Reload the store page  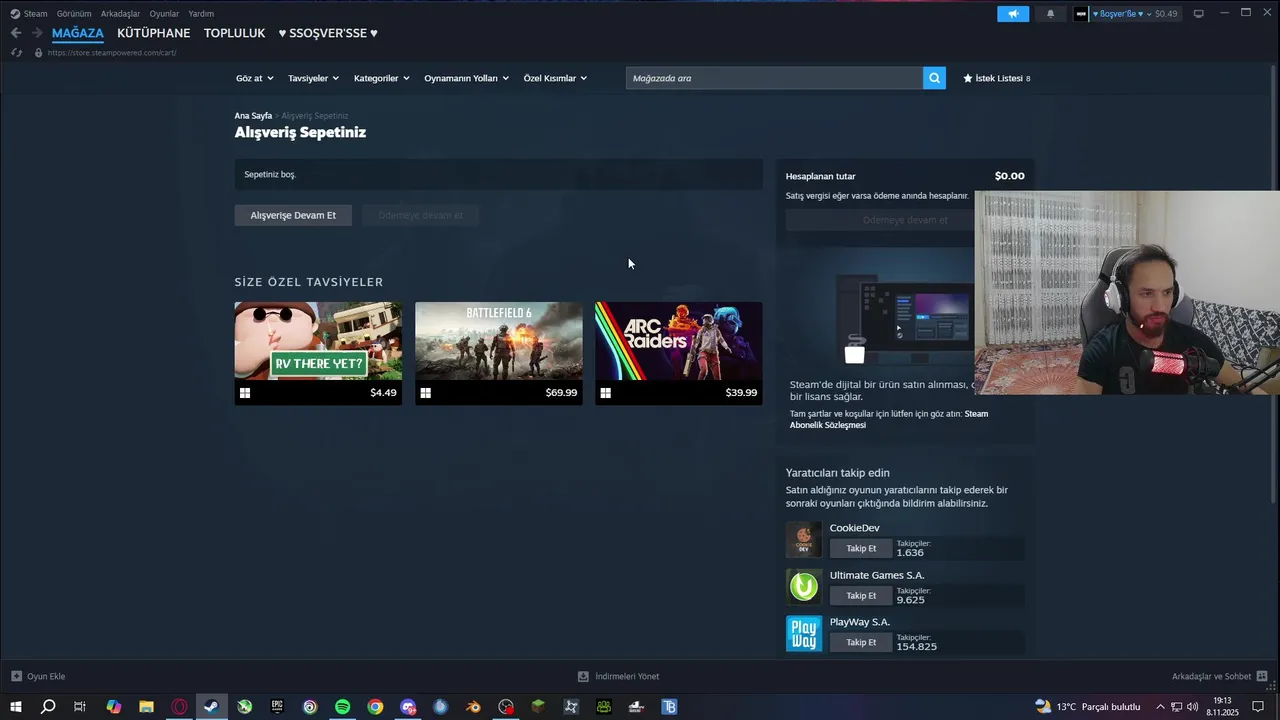click(x=16, y=52)
